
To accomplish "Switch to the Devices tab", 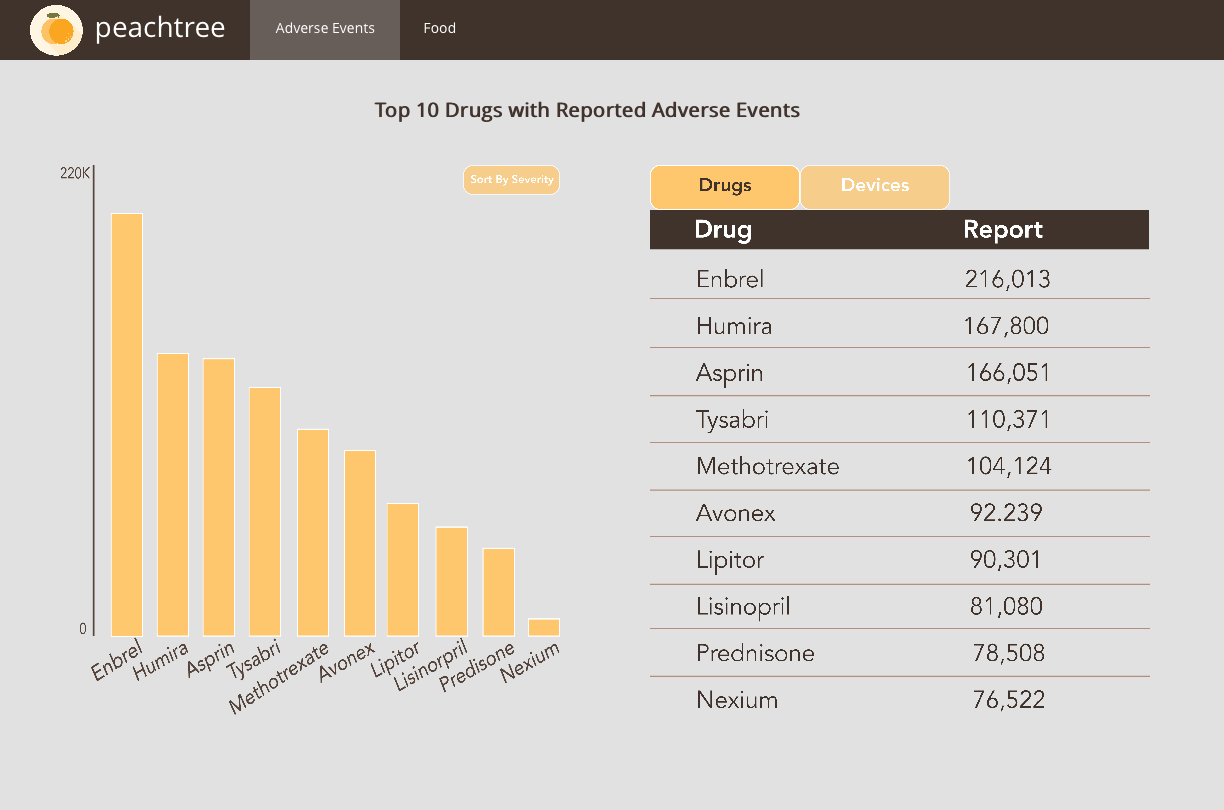I will point(875,186).
